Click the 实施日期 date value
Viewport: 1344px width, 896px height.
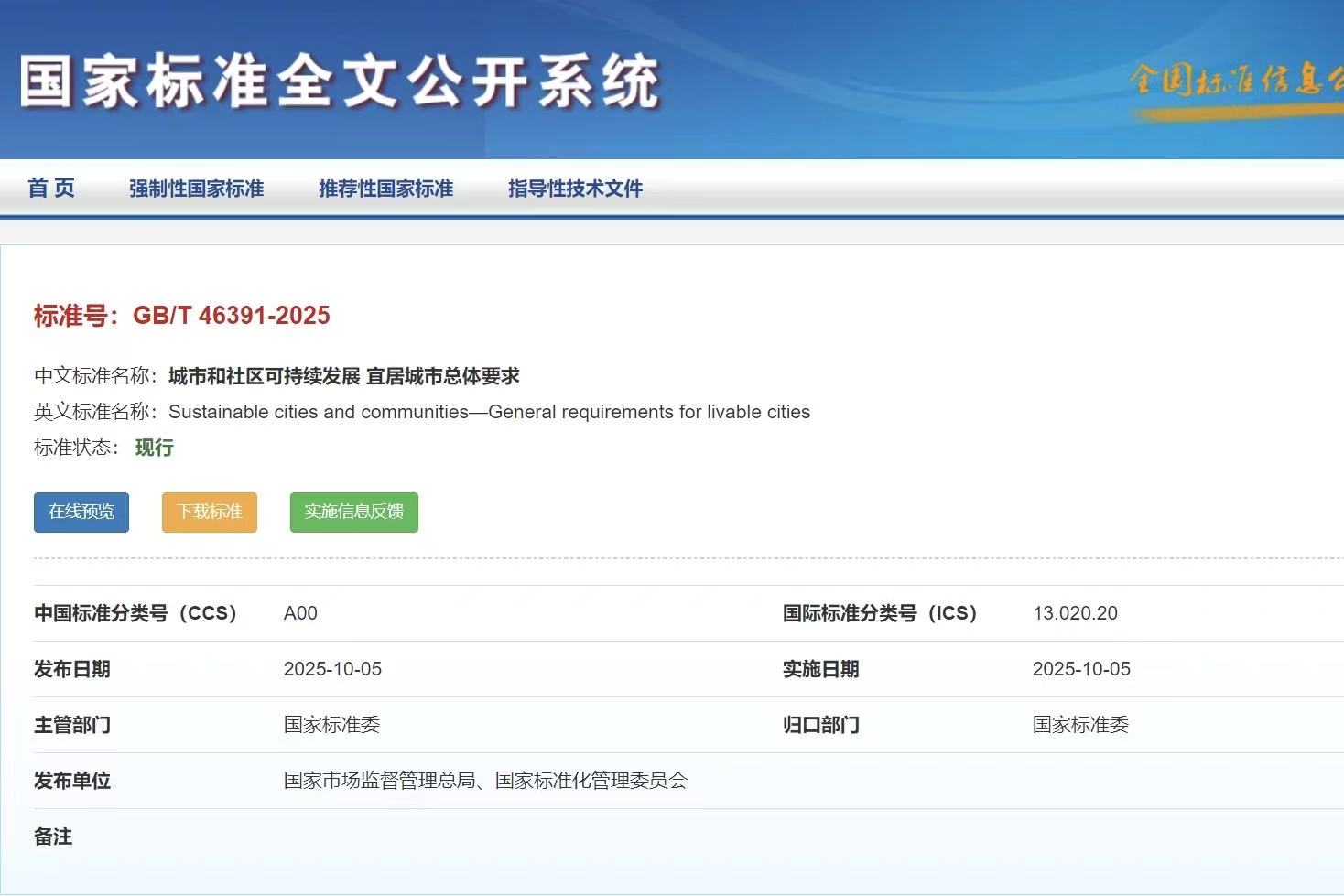point(1081,669)
